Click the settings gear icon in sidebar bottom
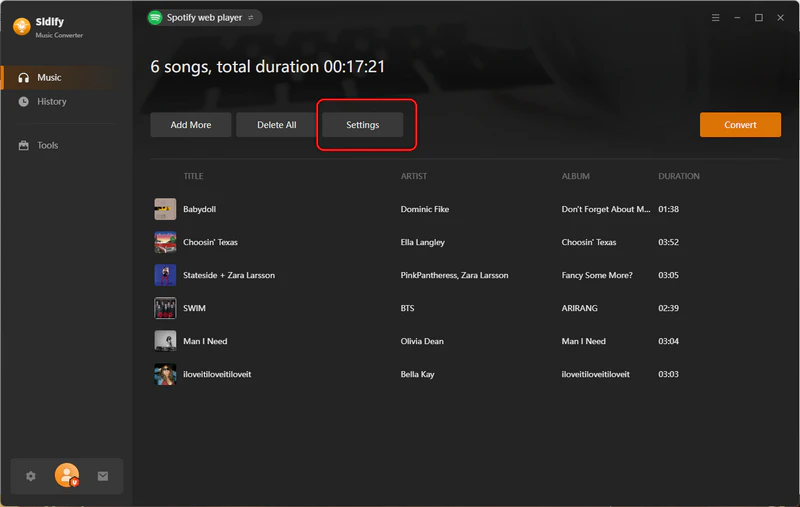The image size is (800, 507). (x=31, y=476)
